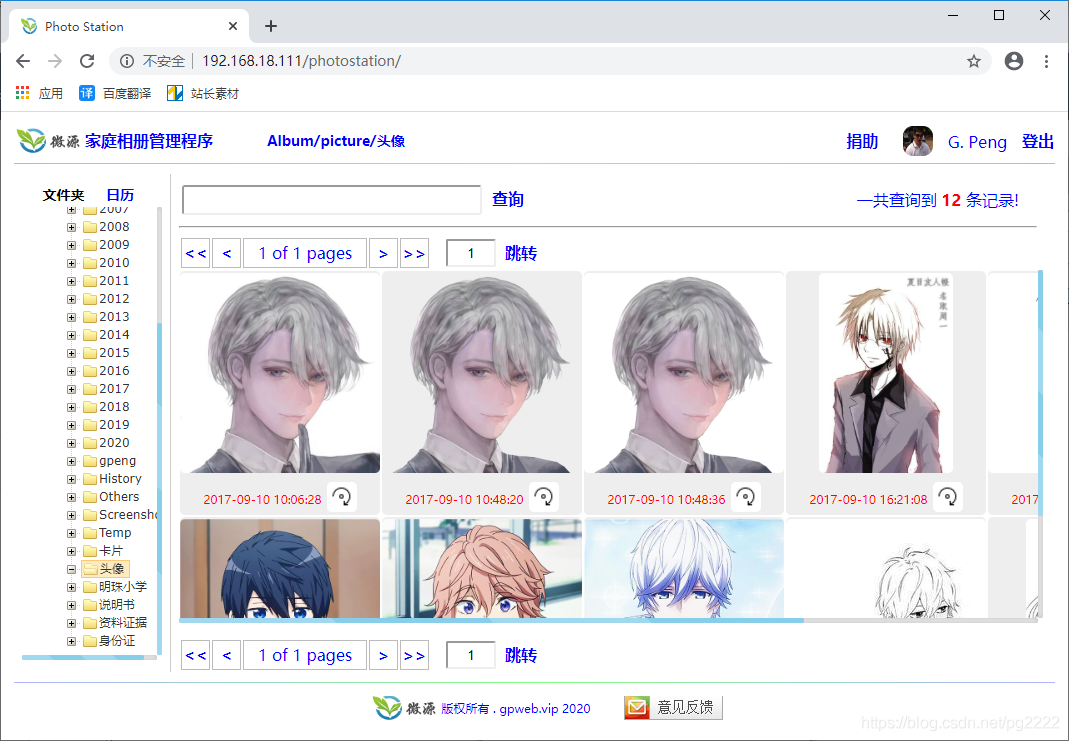Click the 查询 search link

pos(508,199)
